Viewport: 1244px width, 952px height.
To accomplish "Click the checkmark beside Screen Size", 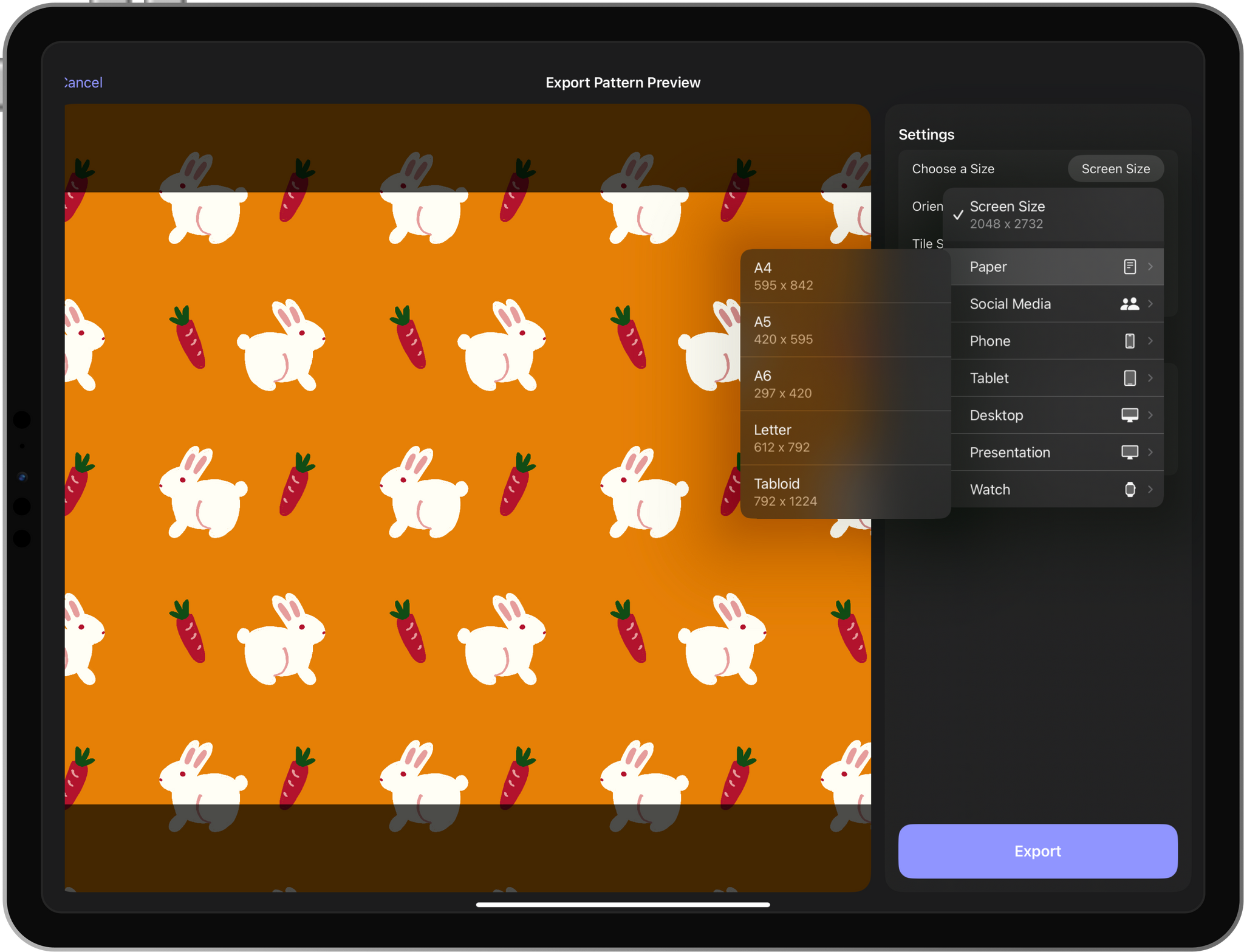I will click(x=958, y=215).
